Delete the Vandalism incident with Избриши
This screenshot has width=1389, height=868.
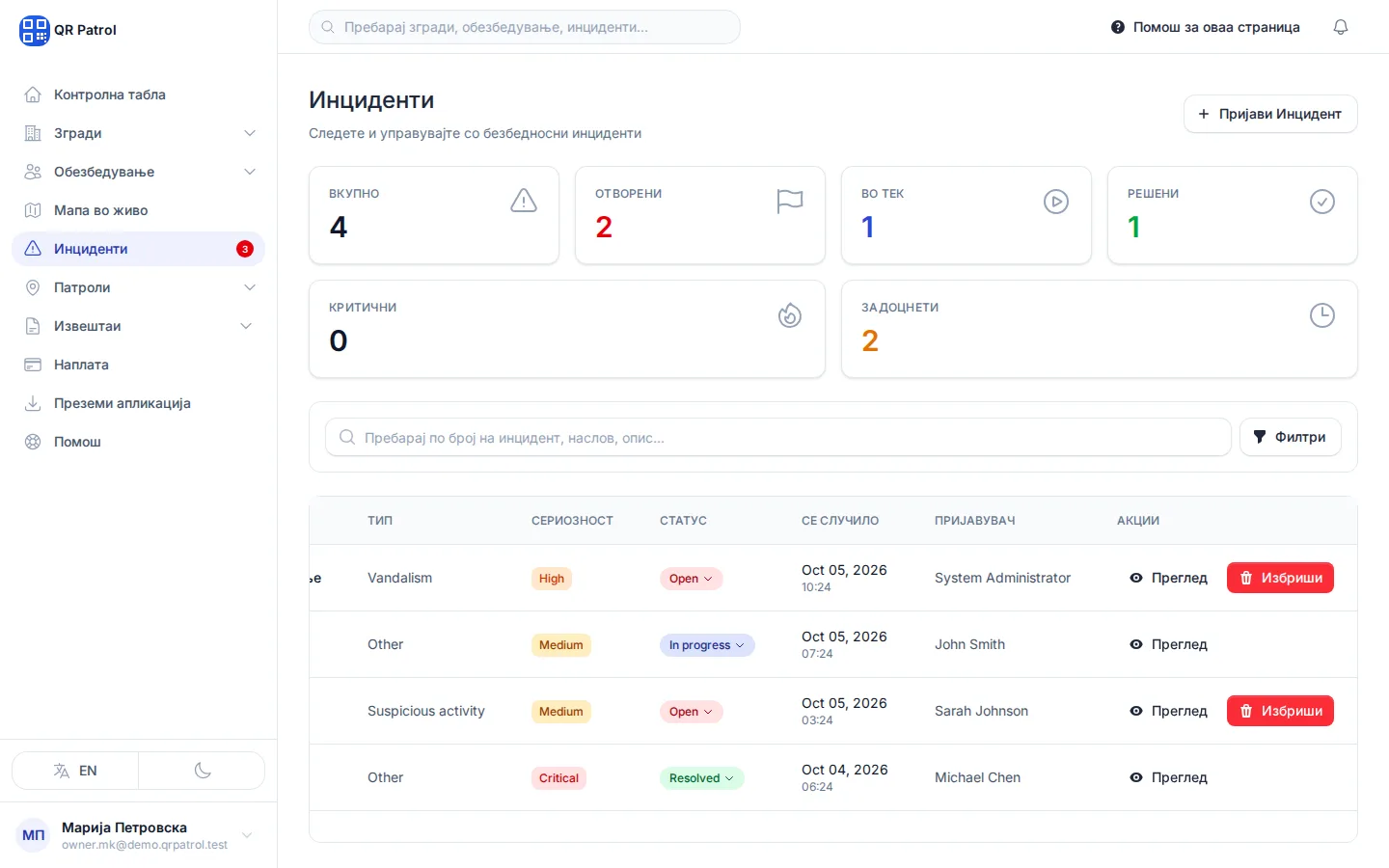(x=1280, y=578)
